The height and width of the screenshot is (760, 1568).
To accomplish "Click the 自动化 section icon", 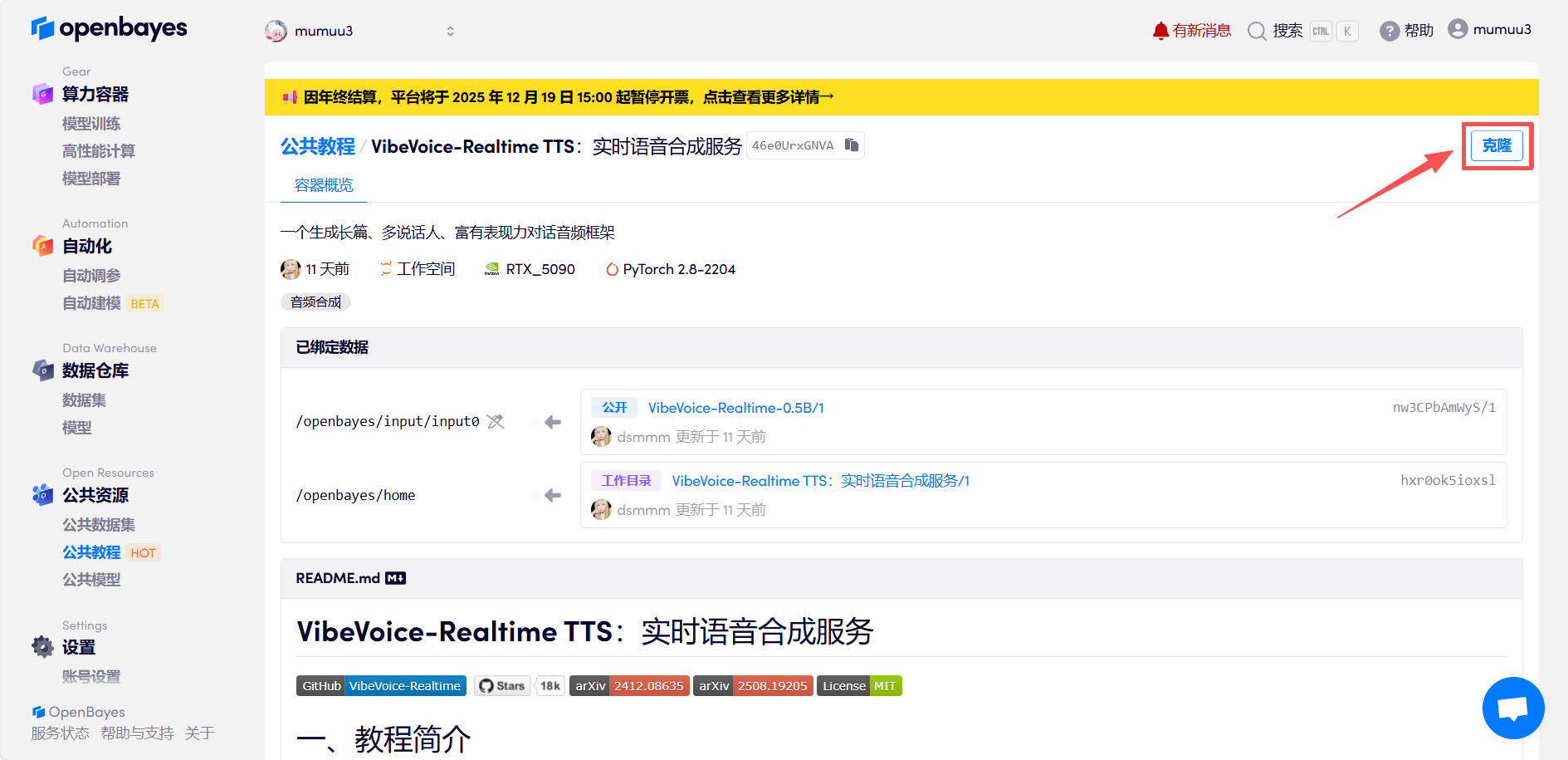I will pyautogui.click(x=42, y=245).
